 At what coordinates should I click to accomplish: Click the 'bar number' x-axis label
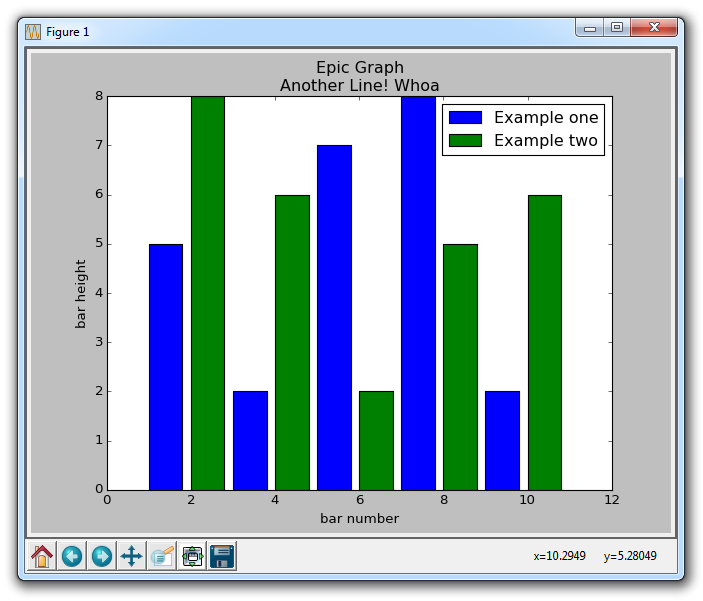[x=359, y=518]
